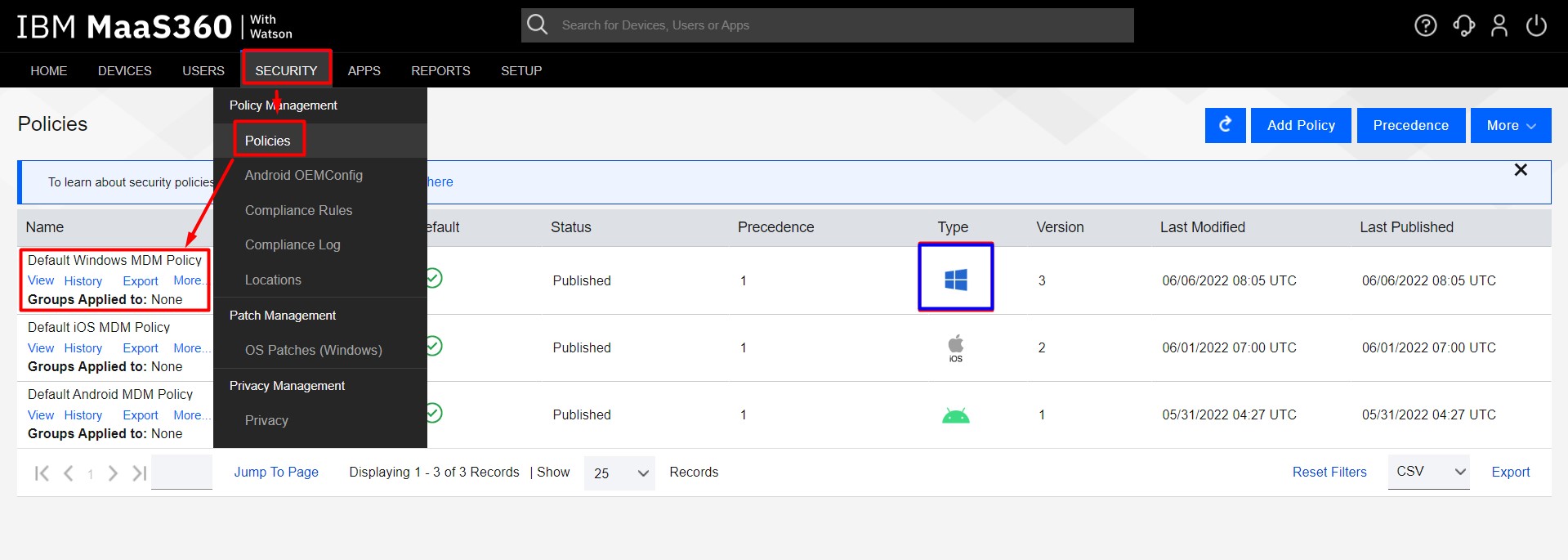This screenshot has width=1568, height=560.
Task: Click the Last Modified column header
Action: tap(1203, 227)
